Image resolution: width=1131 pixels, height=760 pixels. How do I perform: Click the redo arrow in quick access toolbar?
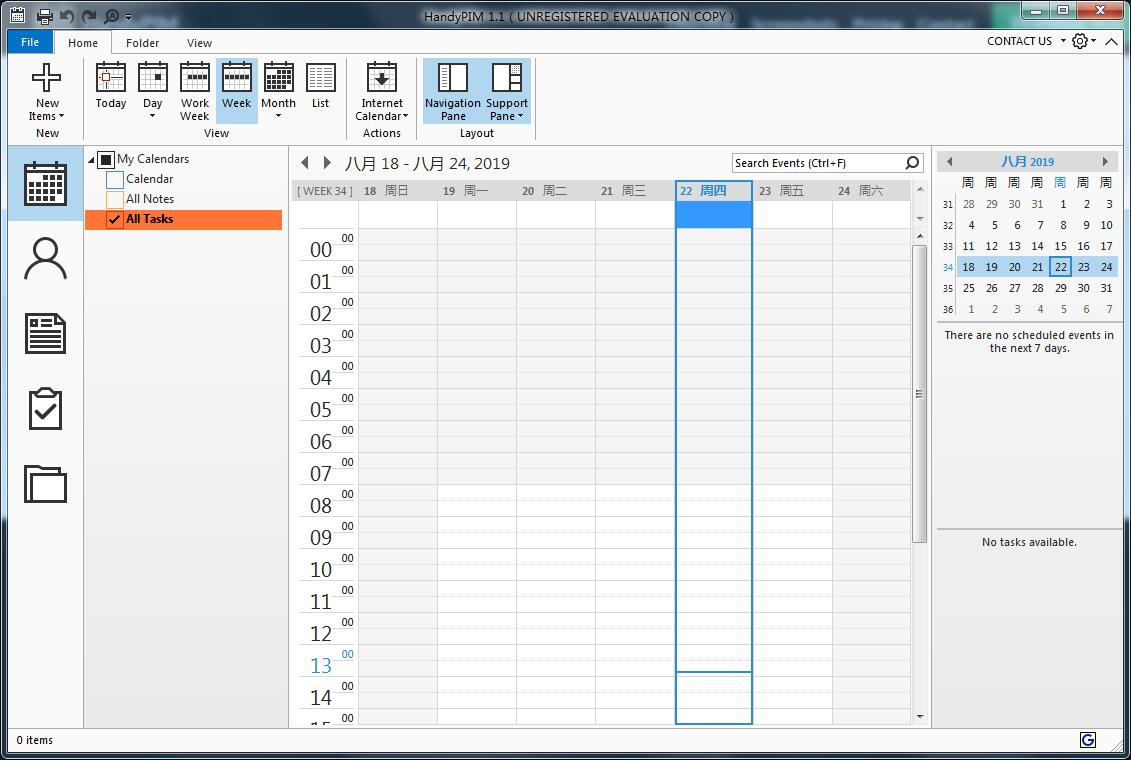click(x=89, y=15)
